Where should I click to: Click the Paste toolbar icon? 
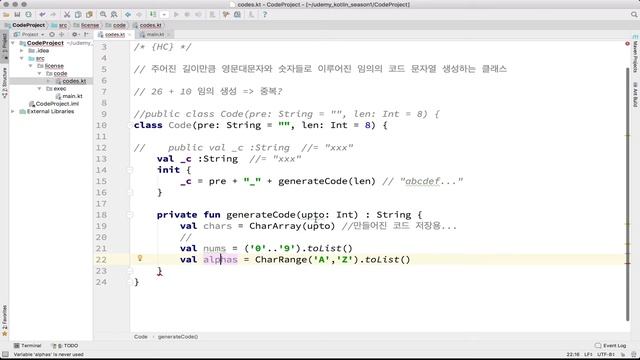89,15
